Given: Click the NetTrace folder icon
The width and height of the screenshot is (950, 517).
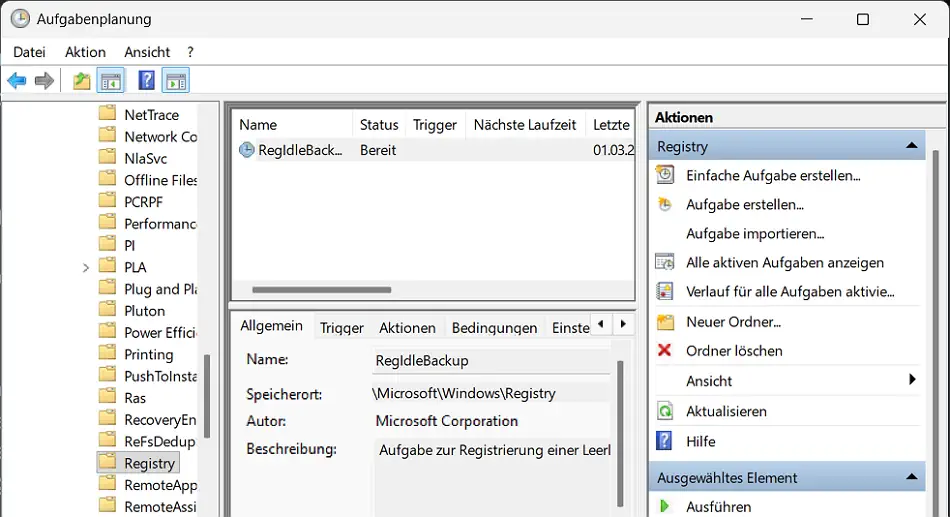Looking at the screenshot, I should click(107, 113).
